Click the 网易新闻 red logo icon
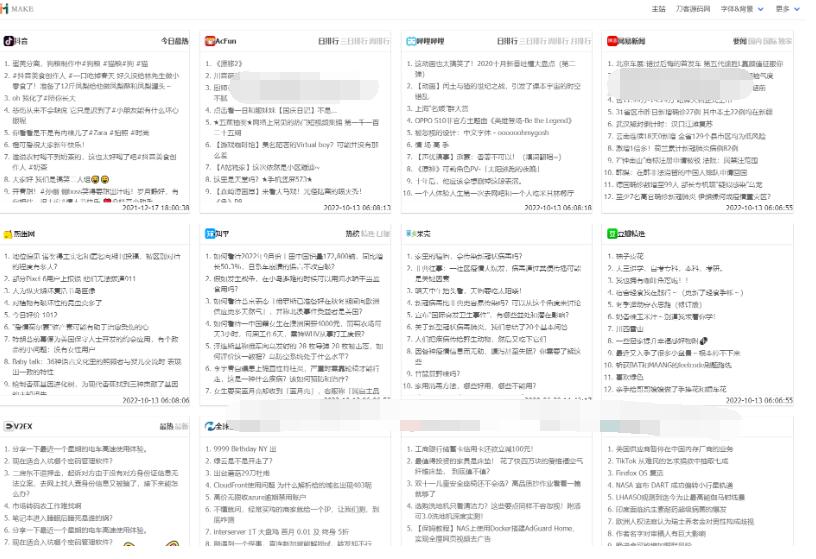816x559 pixels. [612, 41]
